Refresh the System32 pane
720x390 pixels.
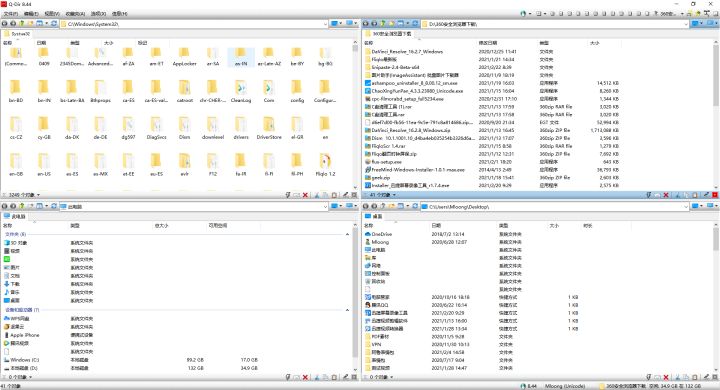pos(54,23)
